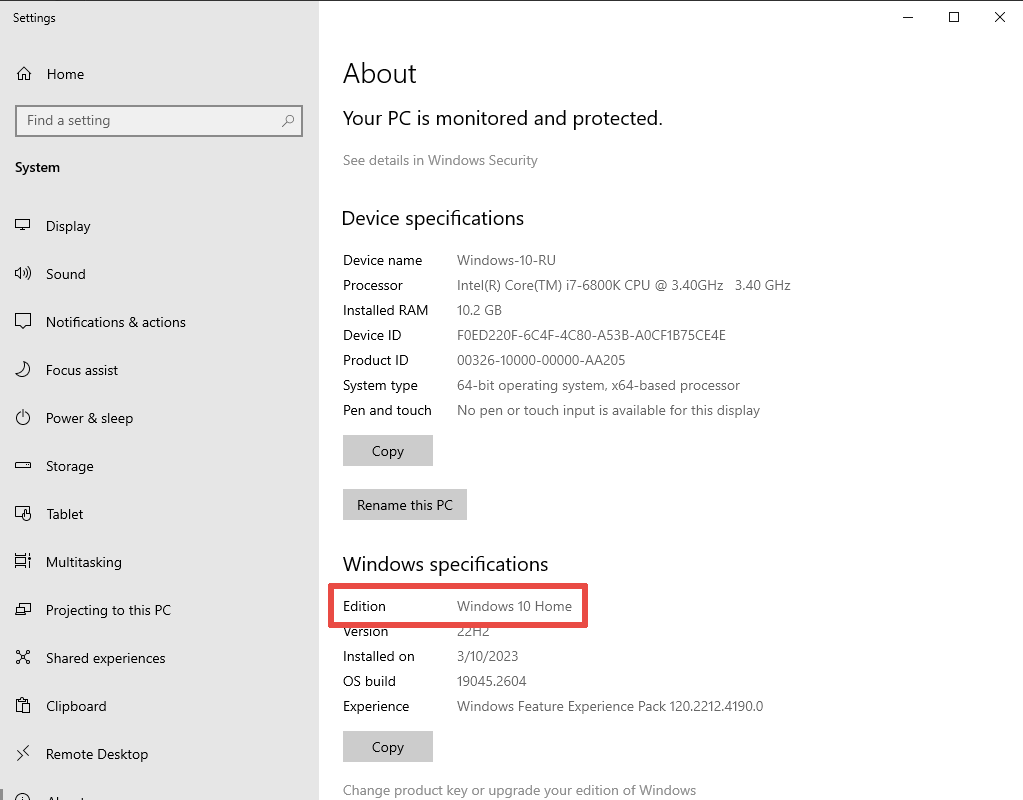Click the Clipboard icon
The height and width of the screenshot is (800, 1023).
[23, 705]
